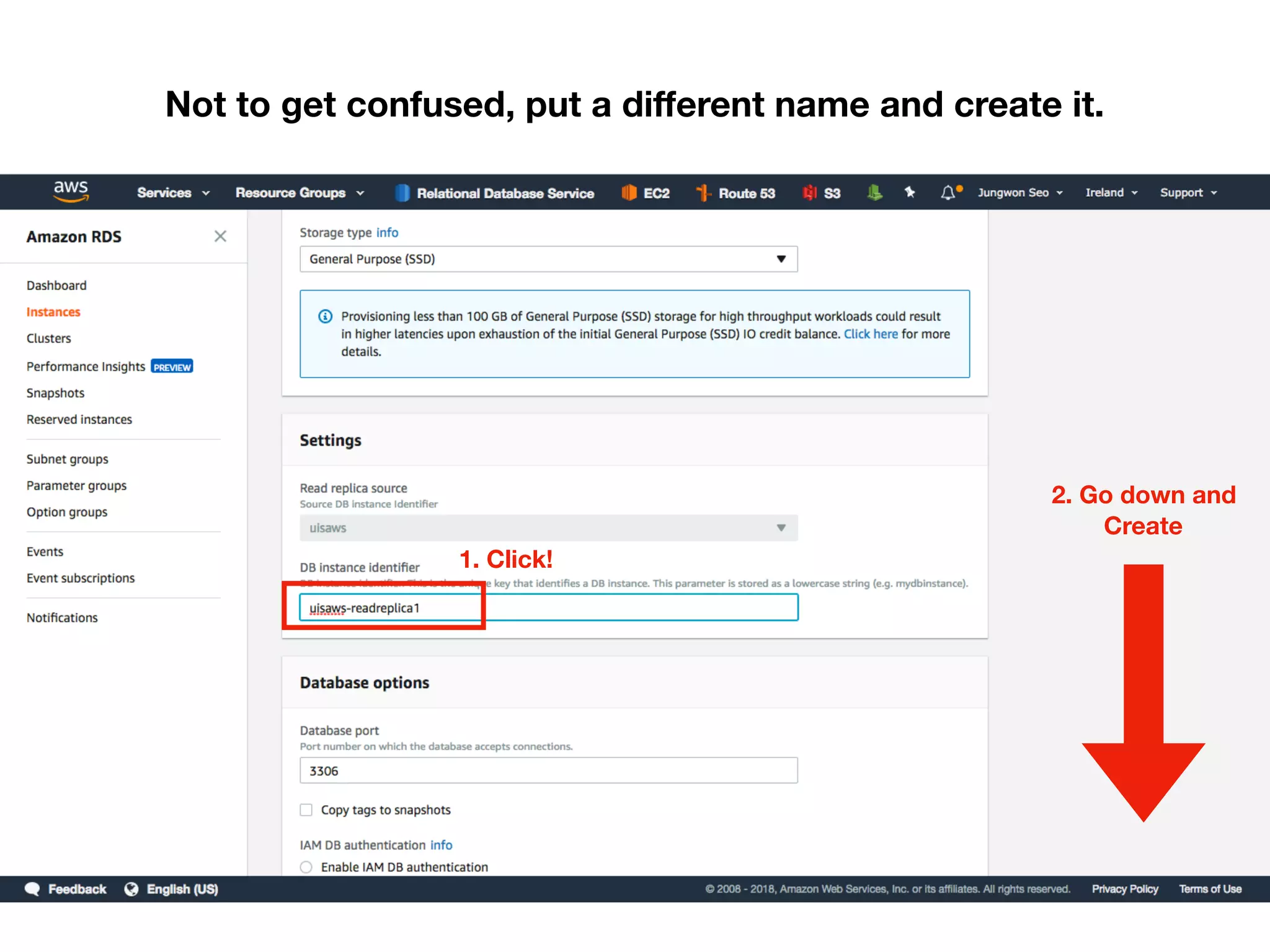Open the Read replica source uisaws dropdown

click(x=549, y=528)
